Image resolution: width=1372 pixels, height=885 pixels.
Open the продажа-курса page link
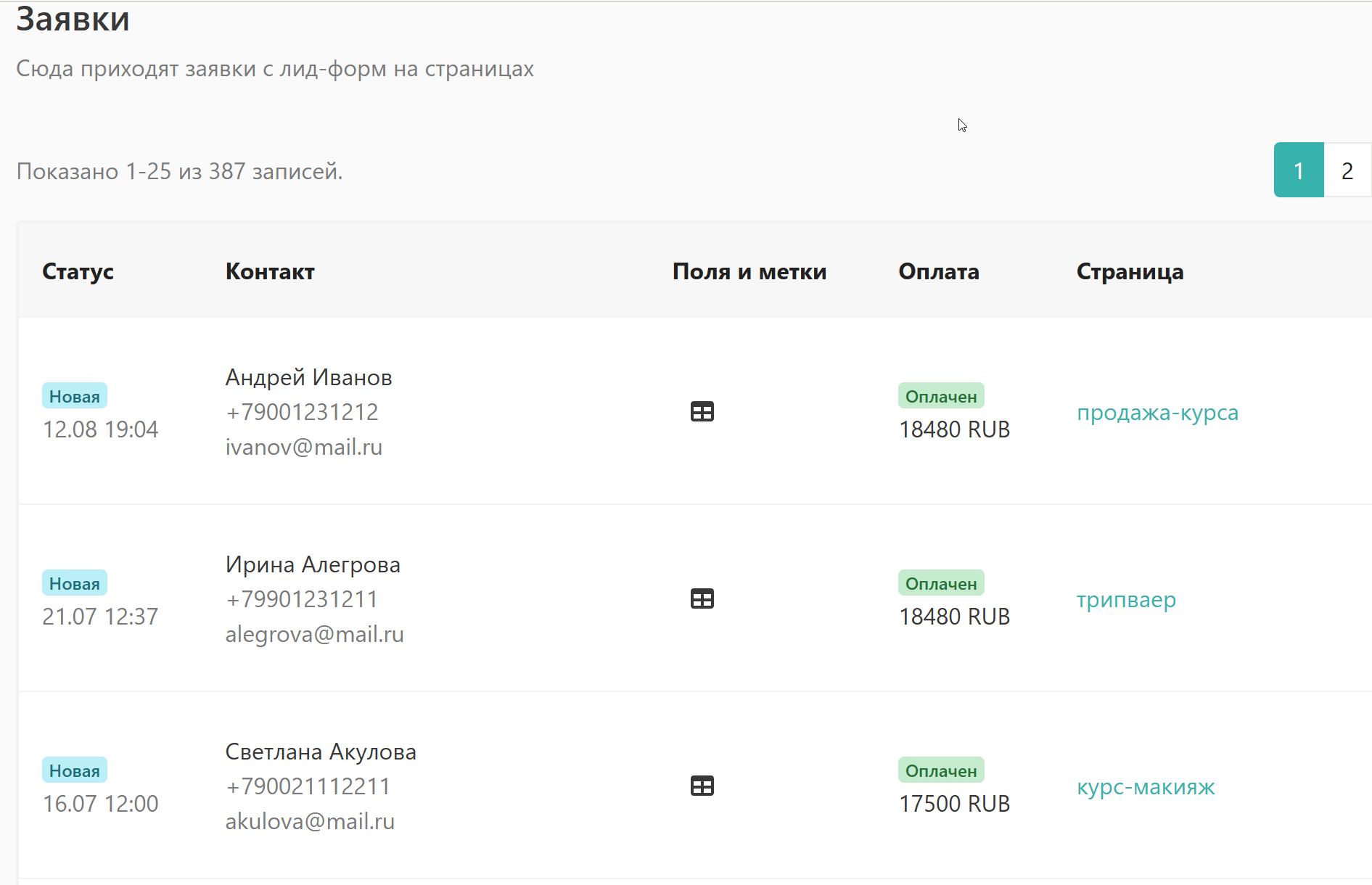pyautogui.click(x=1157, y=413)
